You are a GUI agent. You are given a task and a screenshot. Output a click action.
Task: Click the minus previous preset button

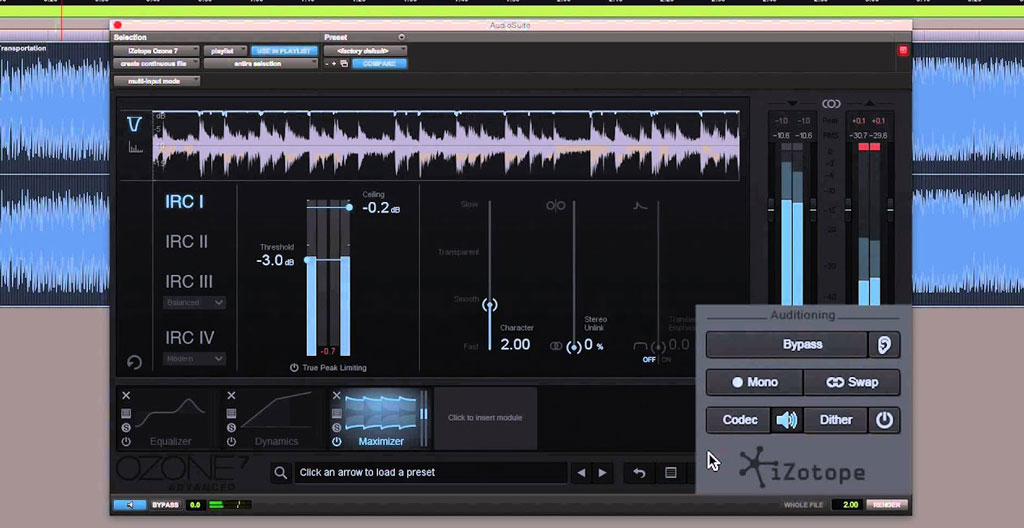coord(328,63)
